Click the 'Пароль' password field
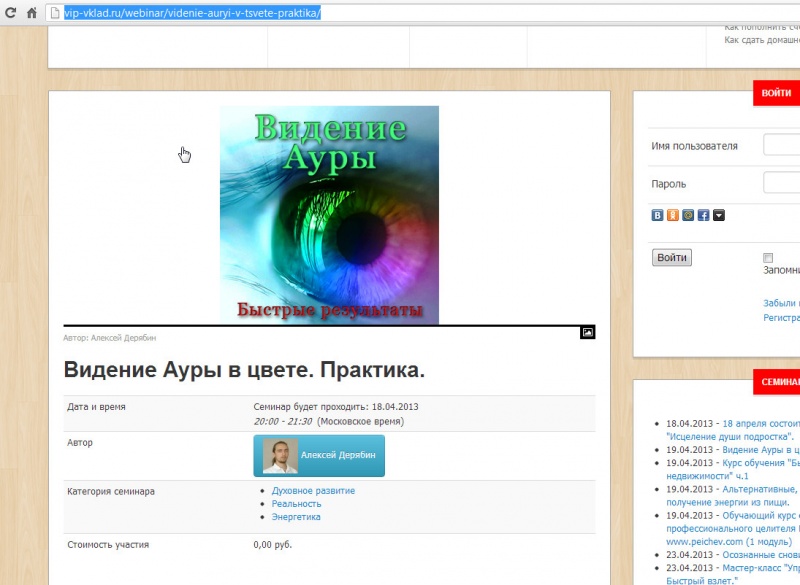800x585 pixels. coord(781,183)
